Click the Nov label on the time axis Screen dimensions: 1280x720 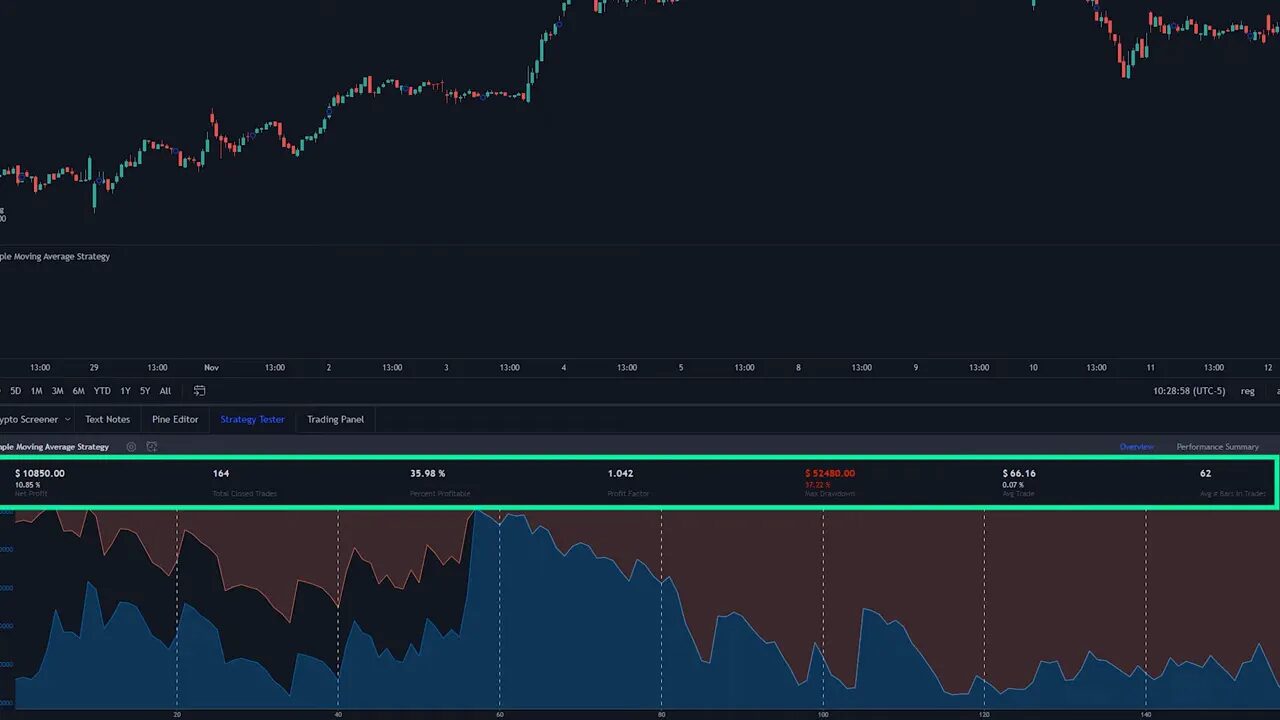click(210, 367)
